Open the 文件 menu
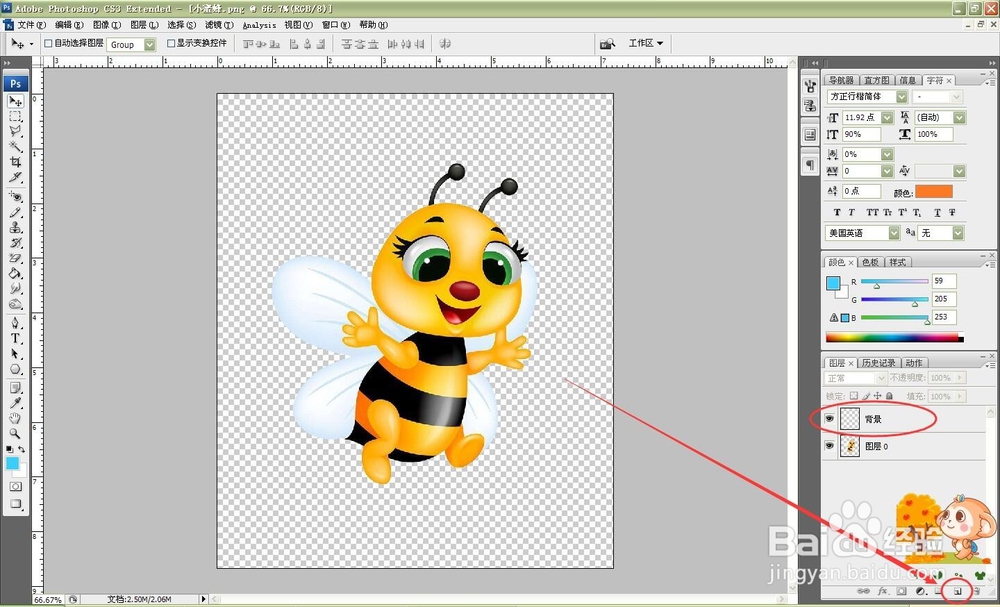Viewport: 1000px width, 607px height. point(31,25)
